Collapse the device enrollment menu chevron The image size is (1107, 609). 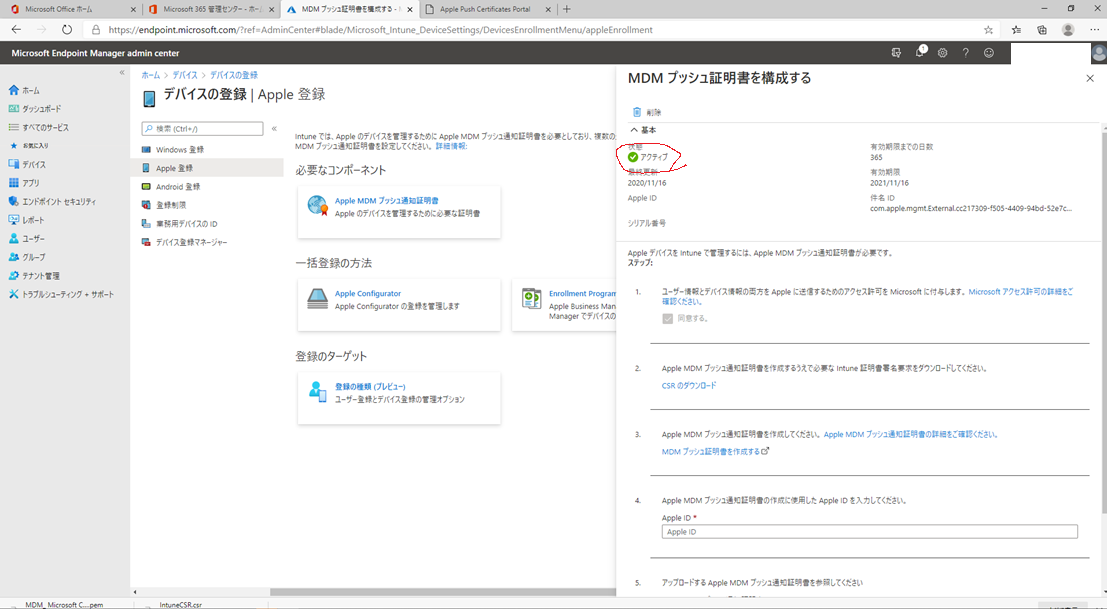(x=275, y=128)
